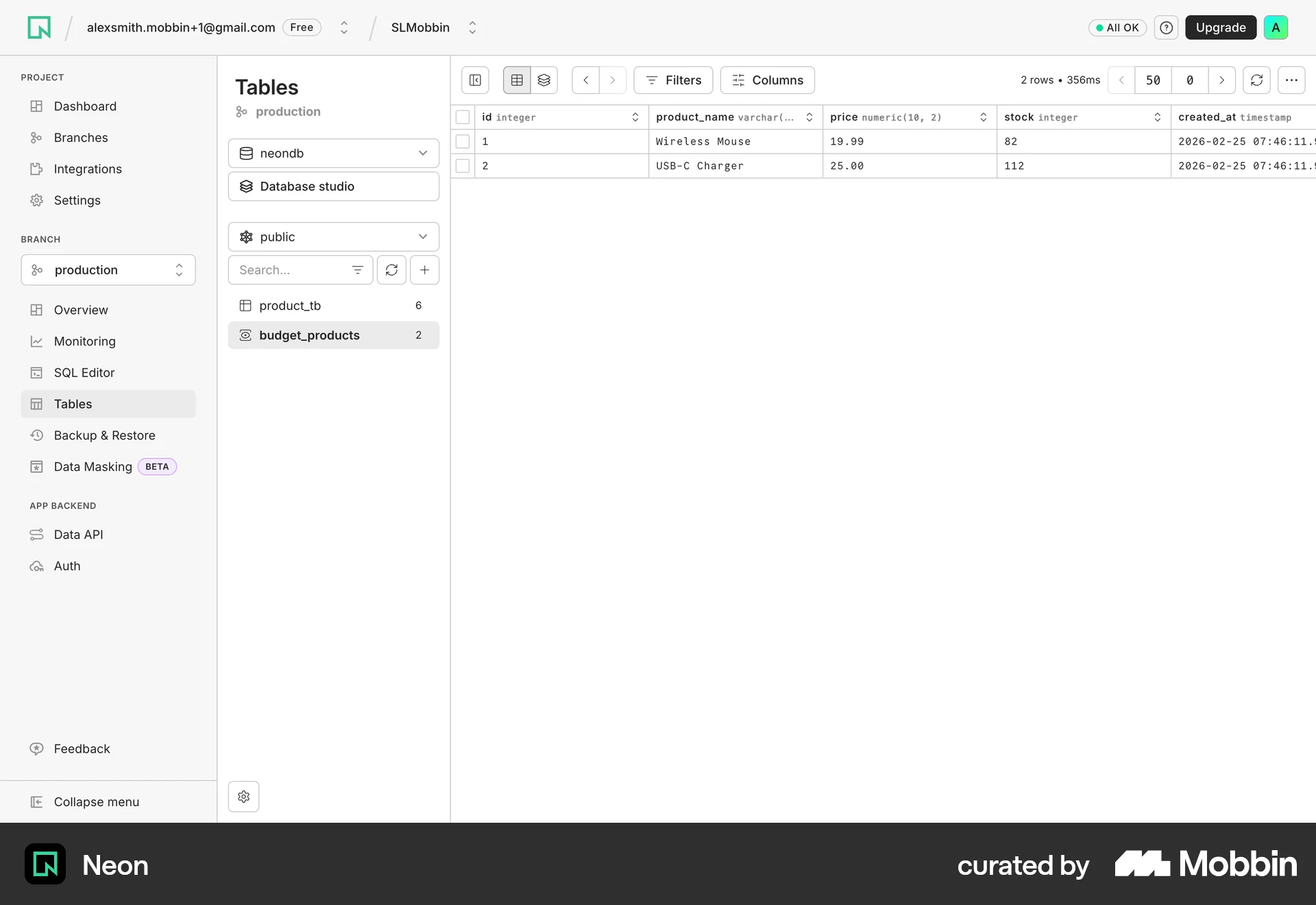Viewport: 1316px width, 905px height.
Task: Click the Monitoring chart icon
Action: 37,341
